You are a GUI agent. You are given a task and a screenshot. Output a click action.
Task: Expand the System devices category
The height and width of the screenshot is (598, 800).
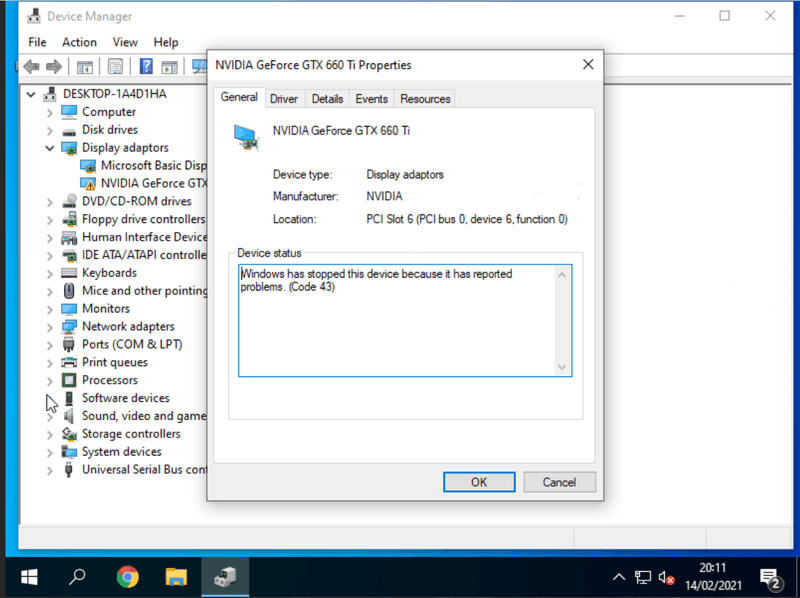[x=49, y=453]
